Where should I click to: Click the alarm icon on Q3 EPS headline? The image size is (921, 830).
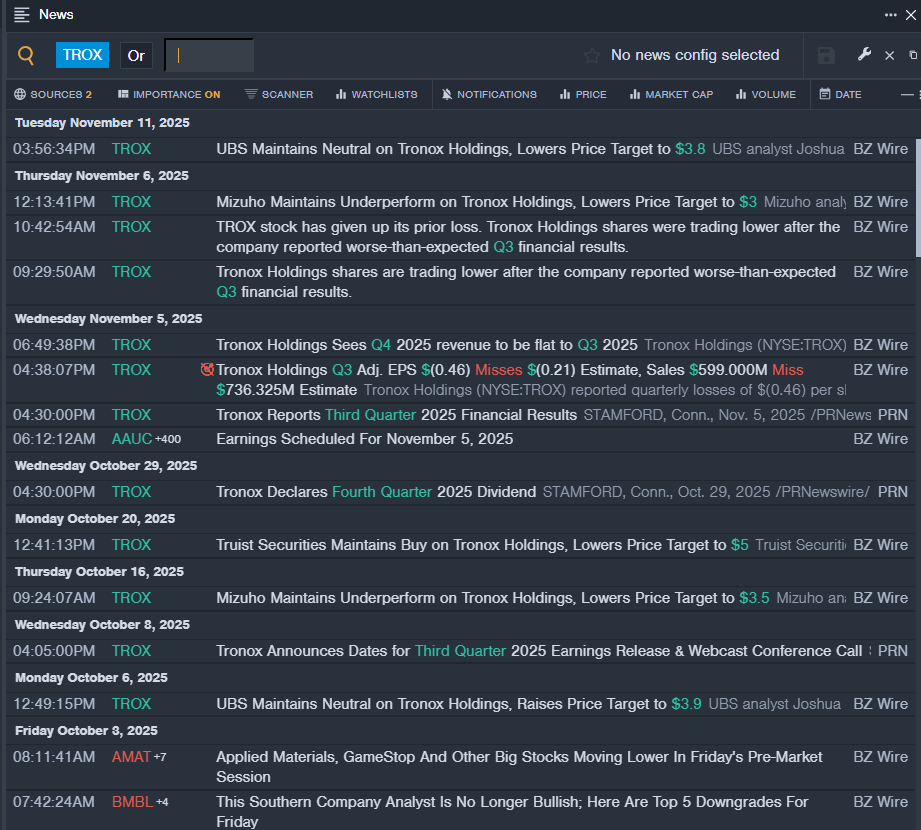click(x=207, y=370)
